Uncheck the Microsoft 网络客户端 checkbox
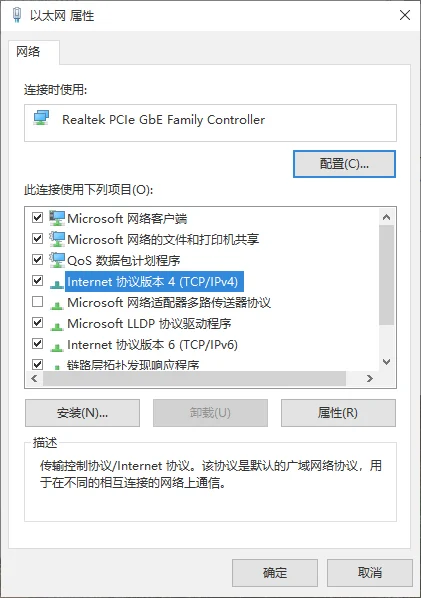Screen dimensions: 421x598 click(x=37, y=218)
